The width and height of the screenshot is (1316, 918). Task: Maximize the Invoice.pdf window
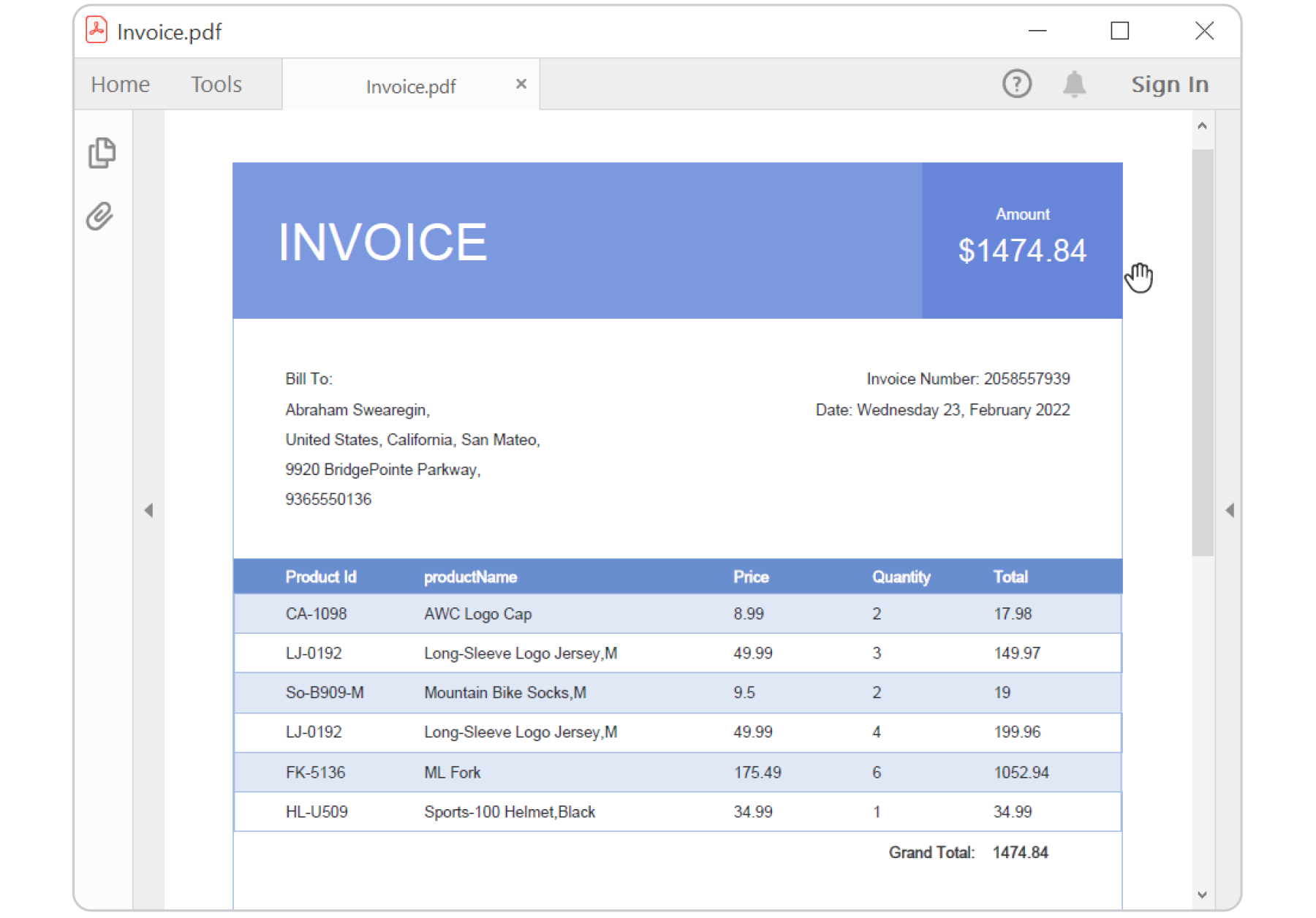[1119, 31]
